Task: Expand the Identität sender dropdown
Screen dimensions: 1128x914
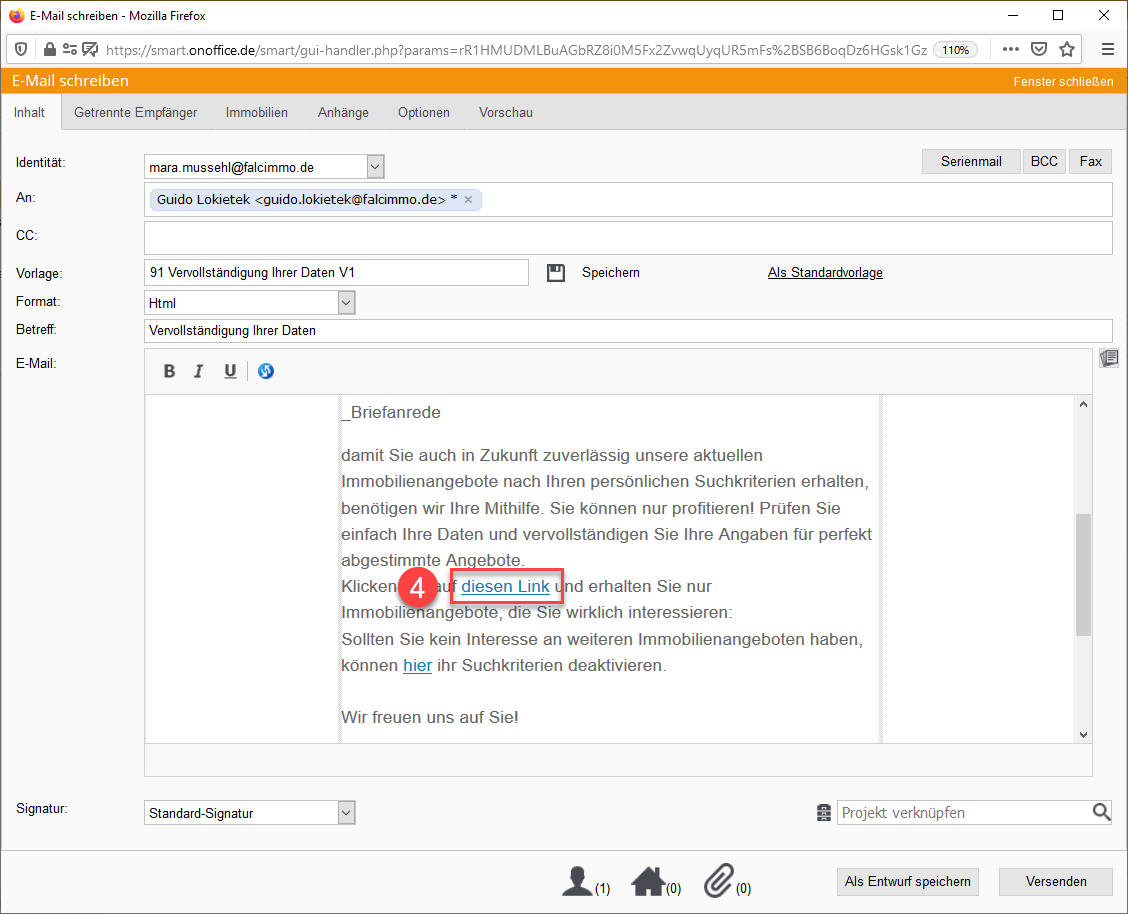Action: (x=375, y=167)
